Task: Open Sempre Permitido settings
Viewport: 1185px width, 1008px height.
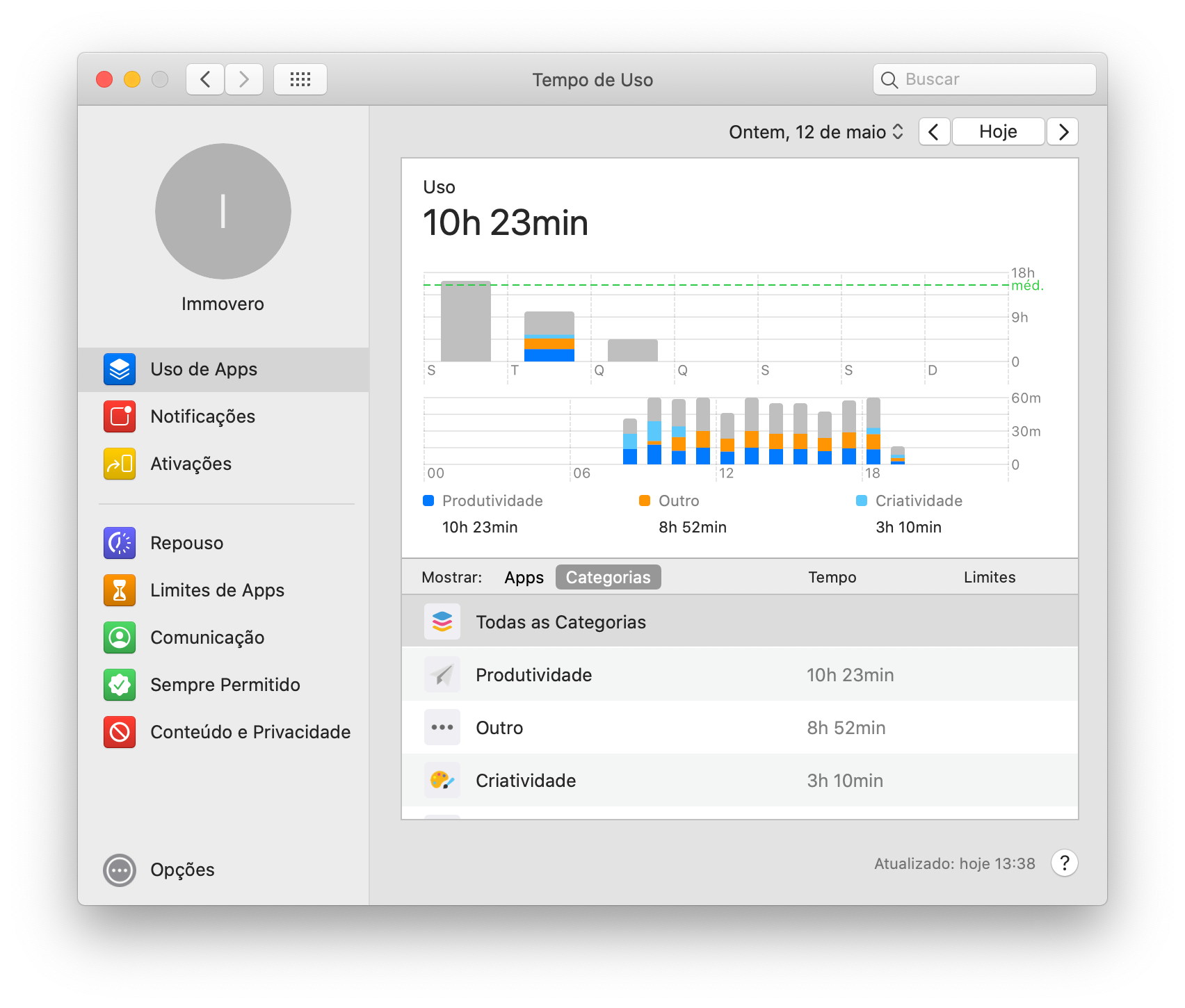Action: point(223,685)
